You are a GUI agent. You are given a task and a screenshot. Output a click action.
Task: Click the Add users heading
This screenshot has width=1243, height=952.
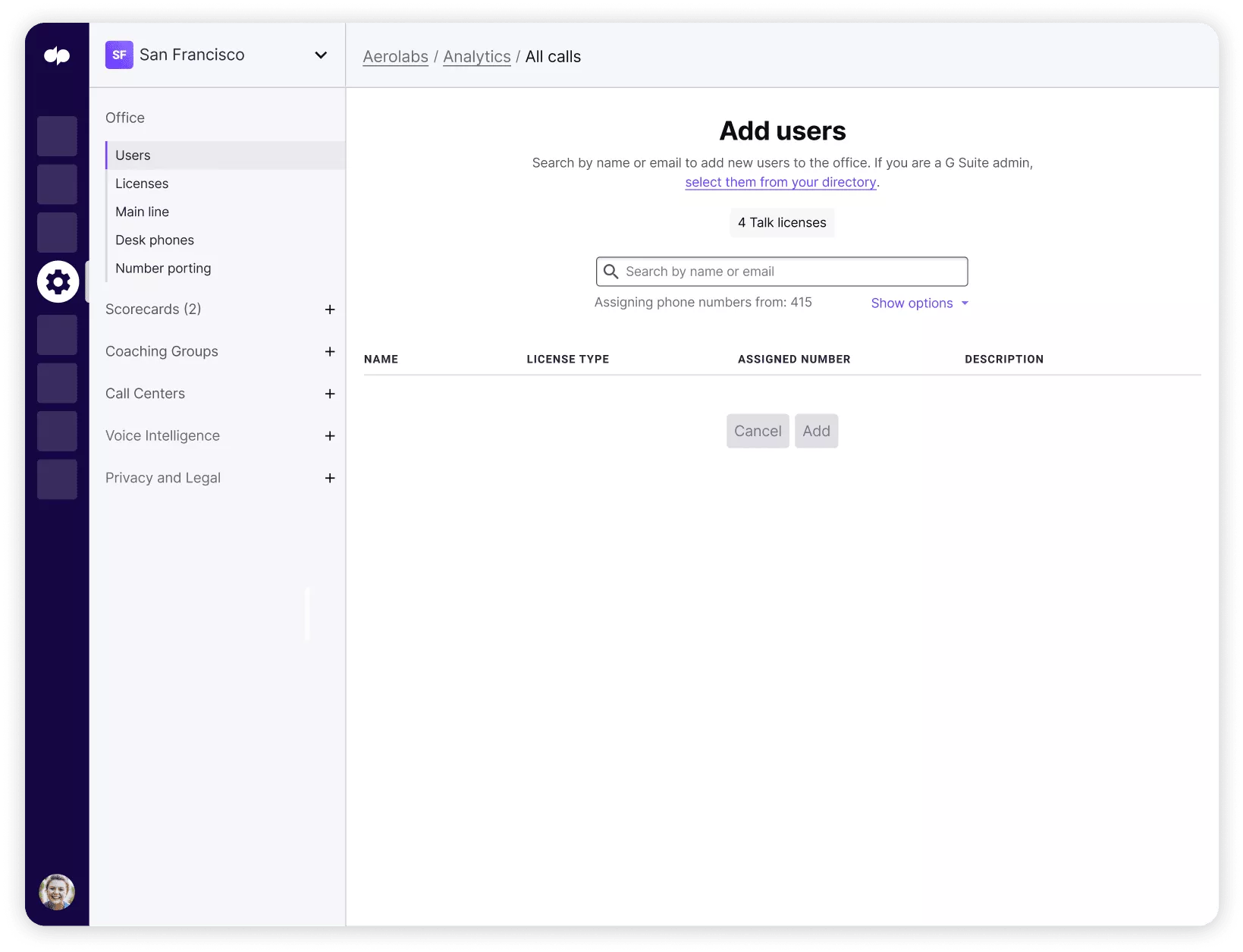(783, 130)
